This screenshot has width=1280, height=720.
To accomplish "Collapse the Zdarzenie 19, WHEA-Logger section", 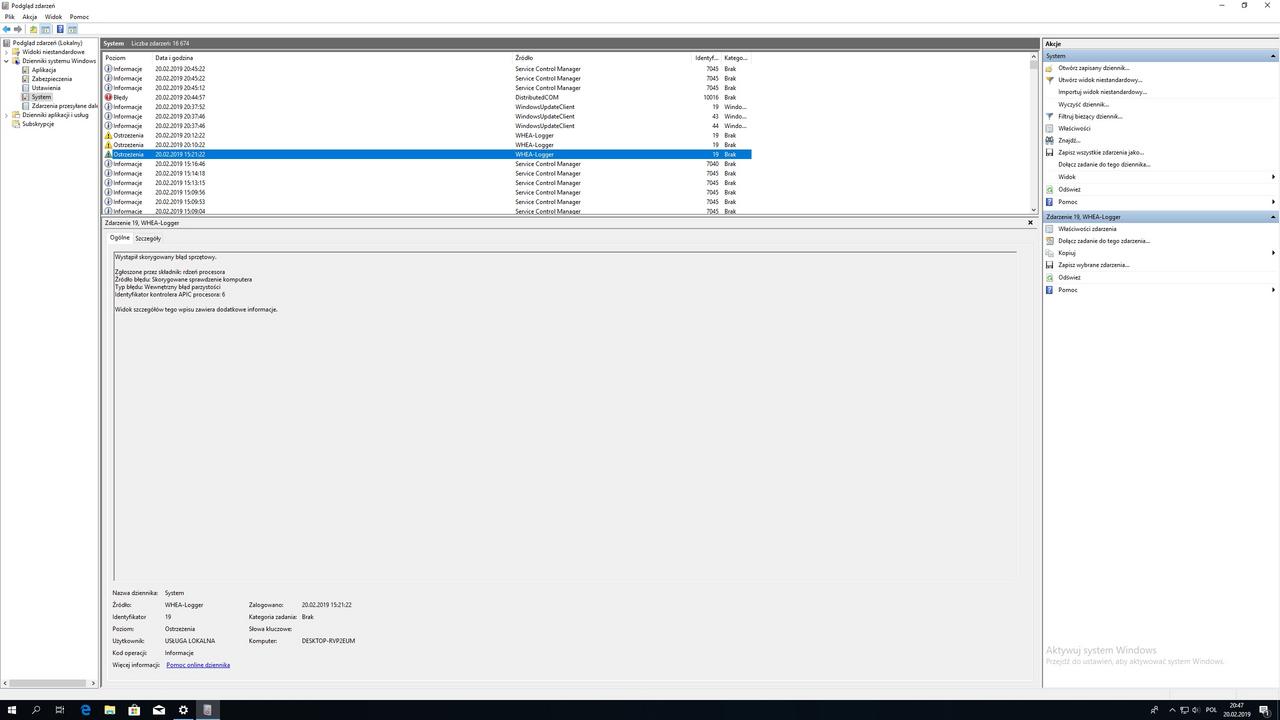I will pos(1274,216).
